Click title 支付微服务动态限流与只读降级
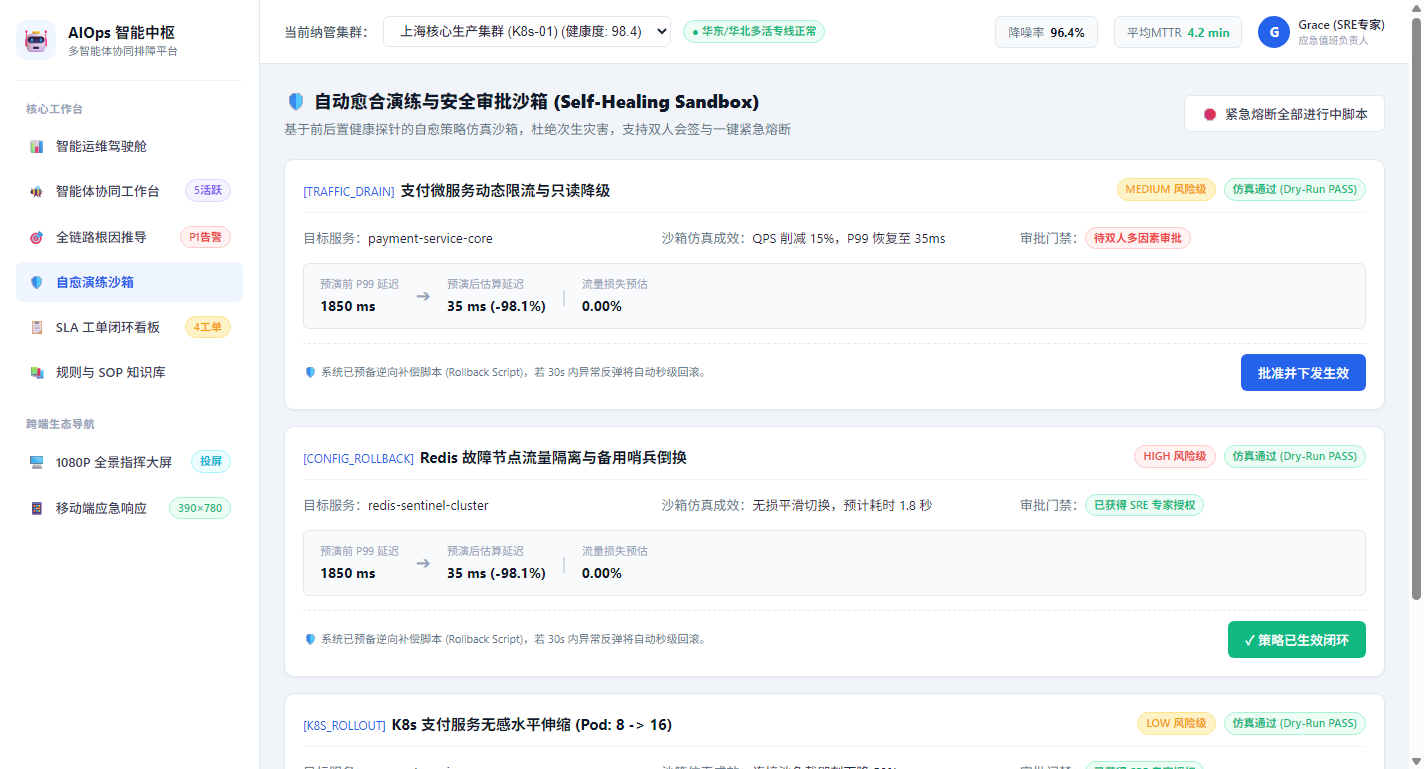Viewport: 1424px width, 769px height. click(505, 190)
